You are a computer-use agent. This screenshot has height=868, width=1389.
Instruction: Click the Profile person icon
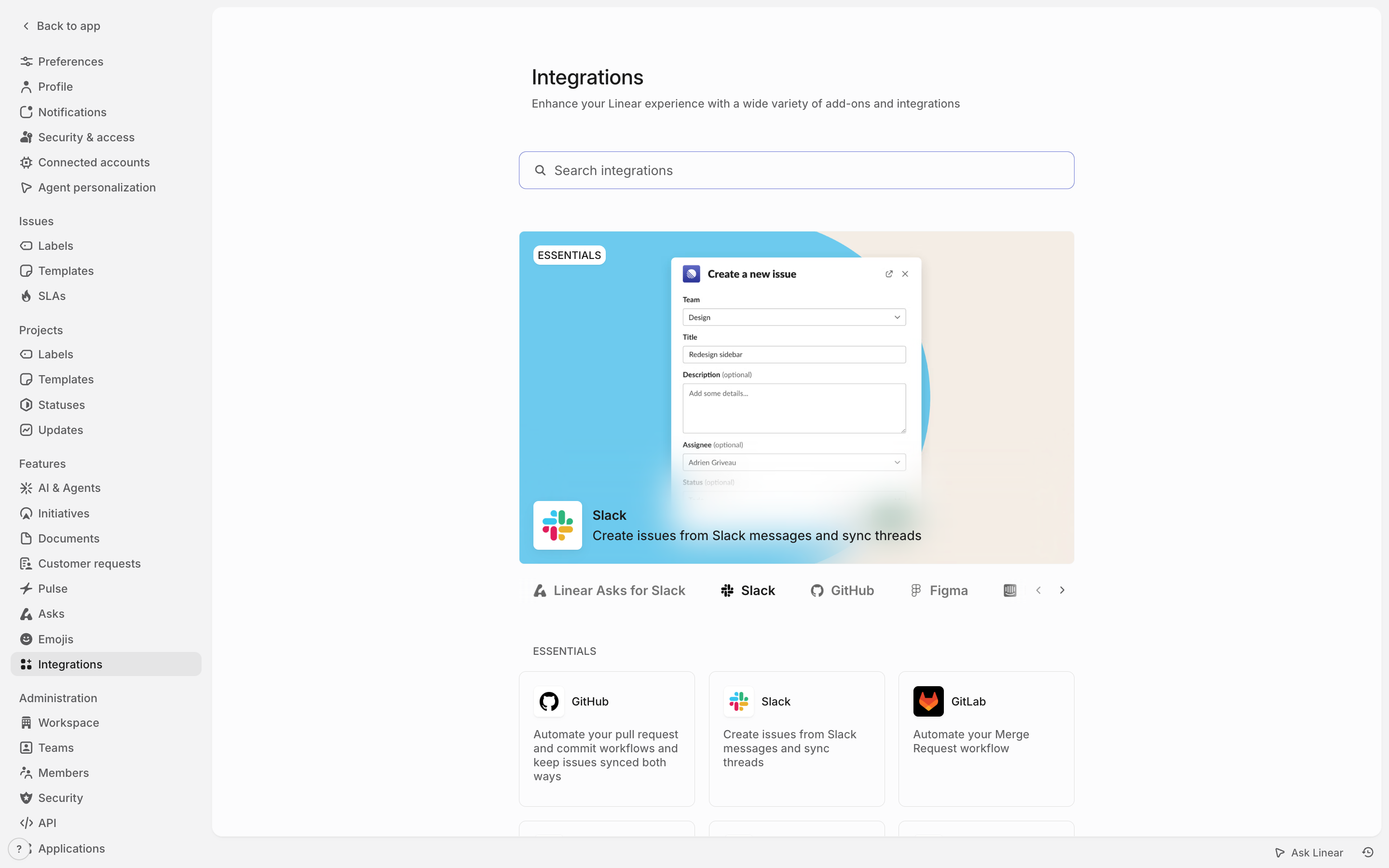click(26, 87)
